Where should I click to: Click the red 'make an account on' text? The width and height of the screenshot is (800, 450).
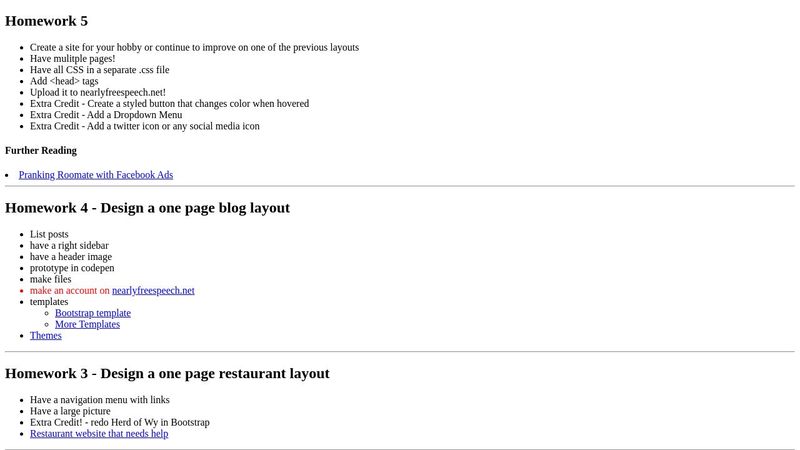click(69, 291)
